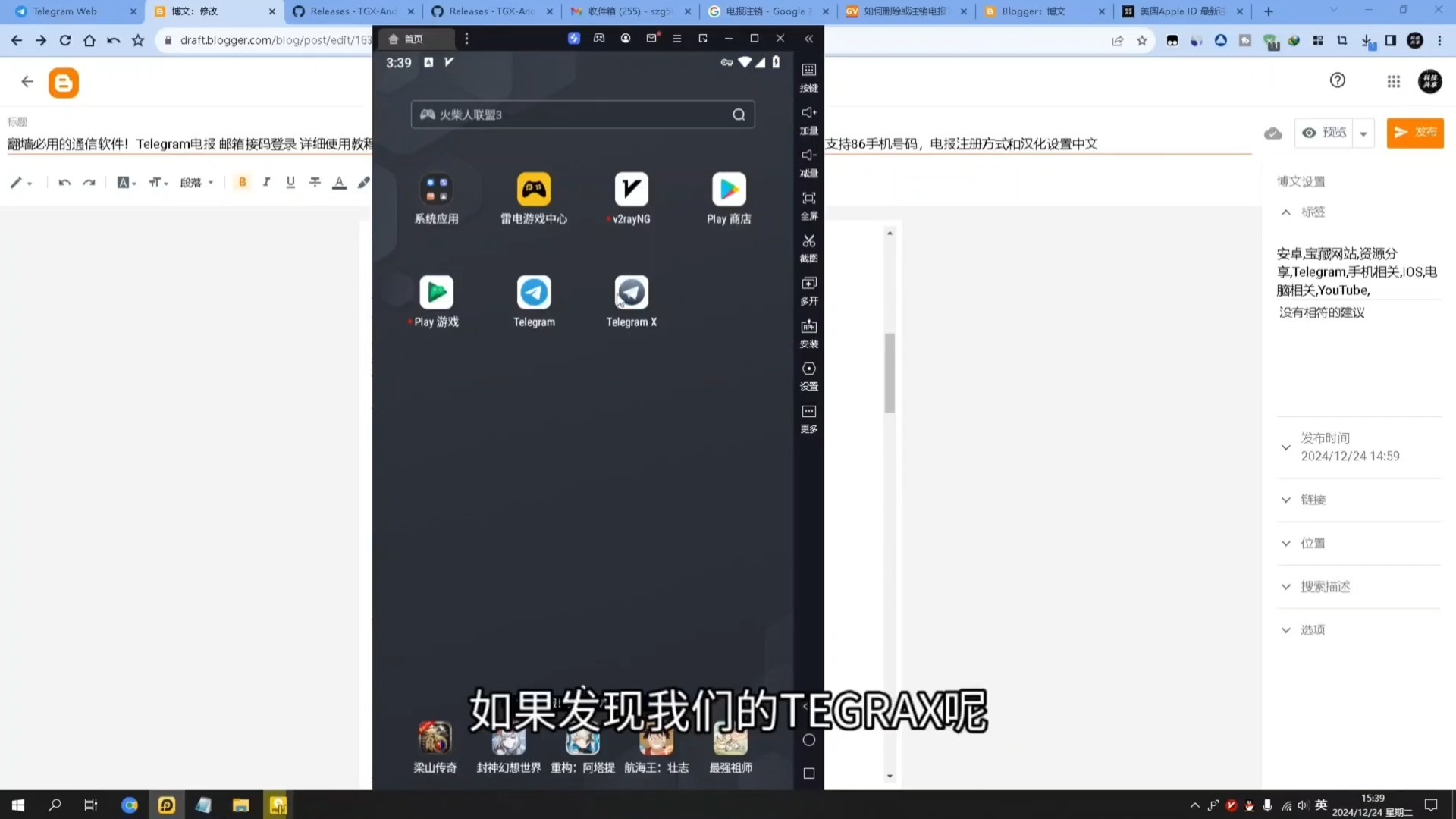The height and width of the screenshot is (819, 1456).
Task: Open emulator 更多 options
Action: click(x=809, y=411)
